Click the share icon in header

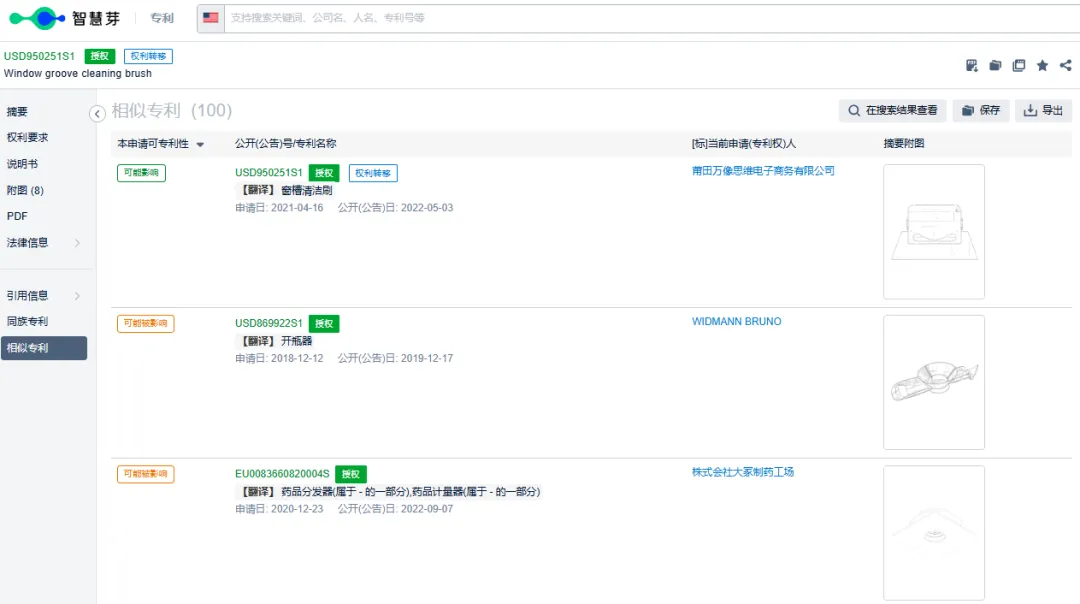[1066, 65]
